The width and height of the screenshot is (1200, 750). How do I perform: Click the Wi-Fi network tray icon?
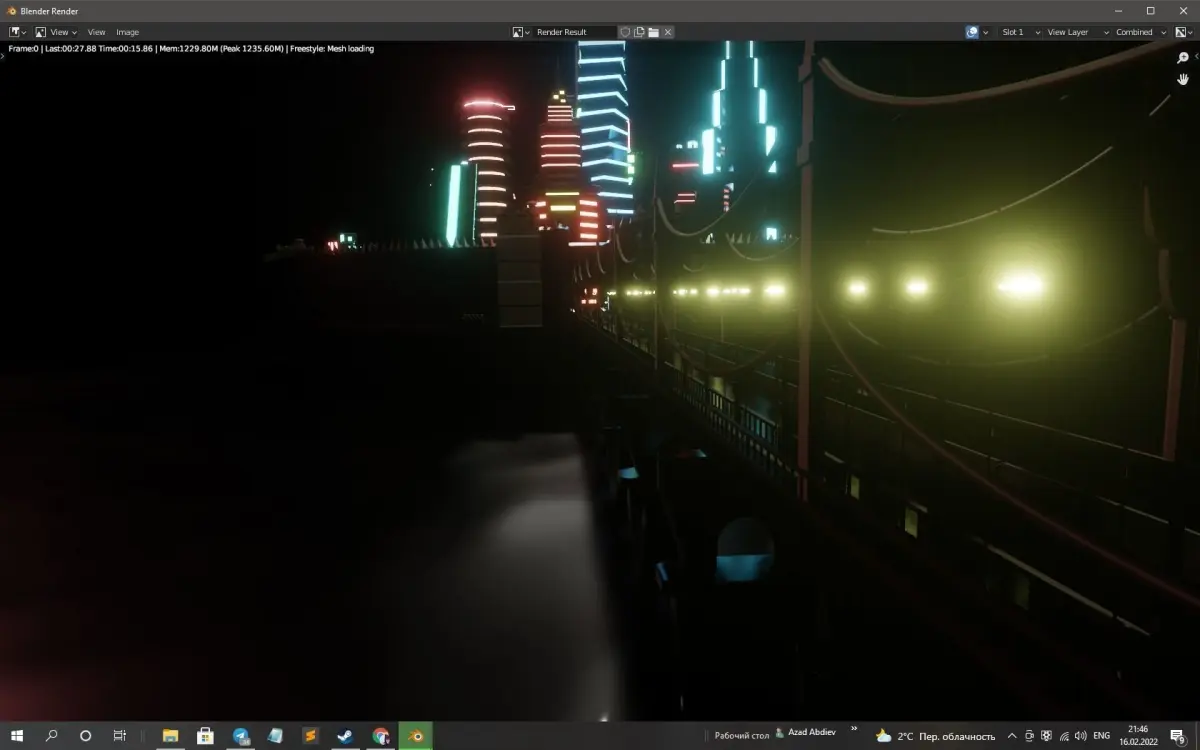coord(1064,736)
